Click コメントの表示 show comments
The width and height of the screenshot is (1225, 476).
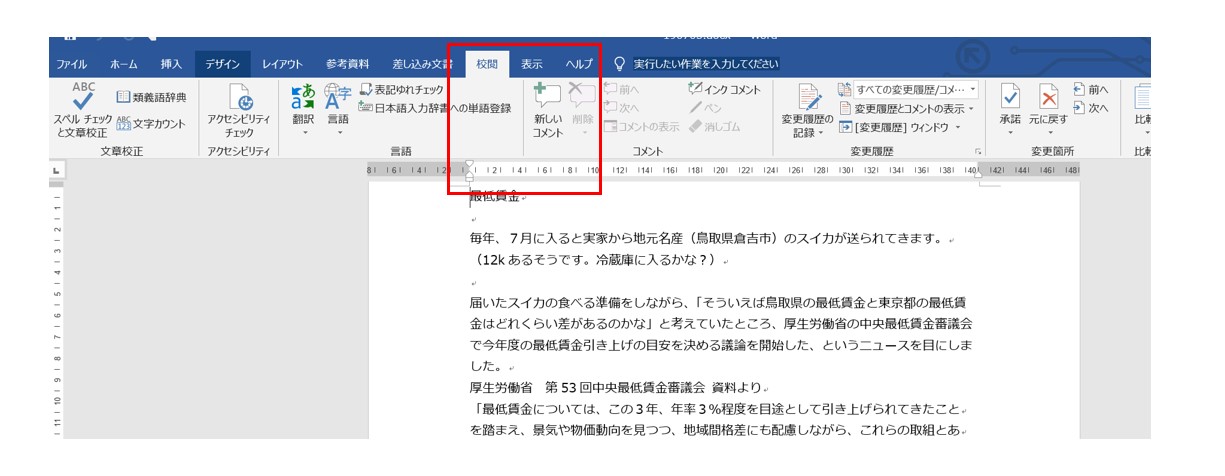click(641, 127)
